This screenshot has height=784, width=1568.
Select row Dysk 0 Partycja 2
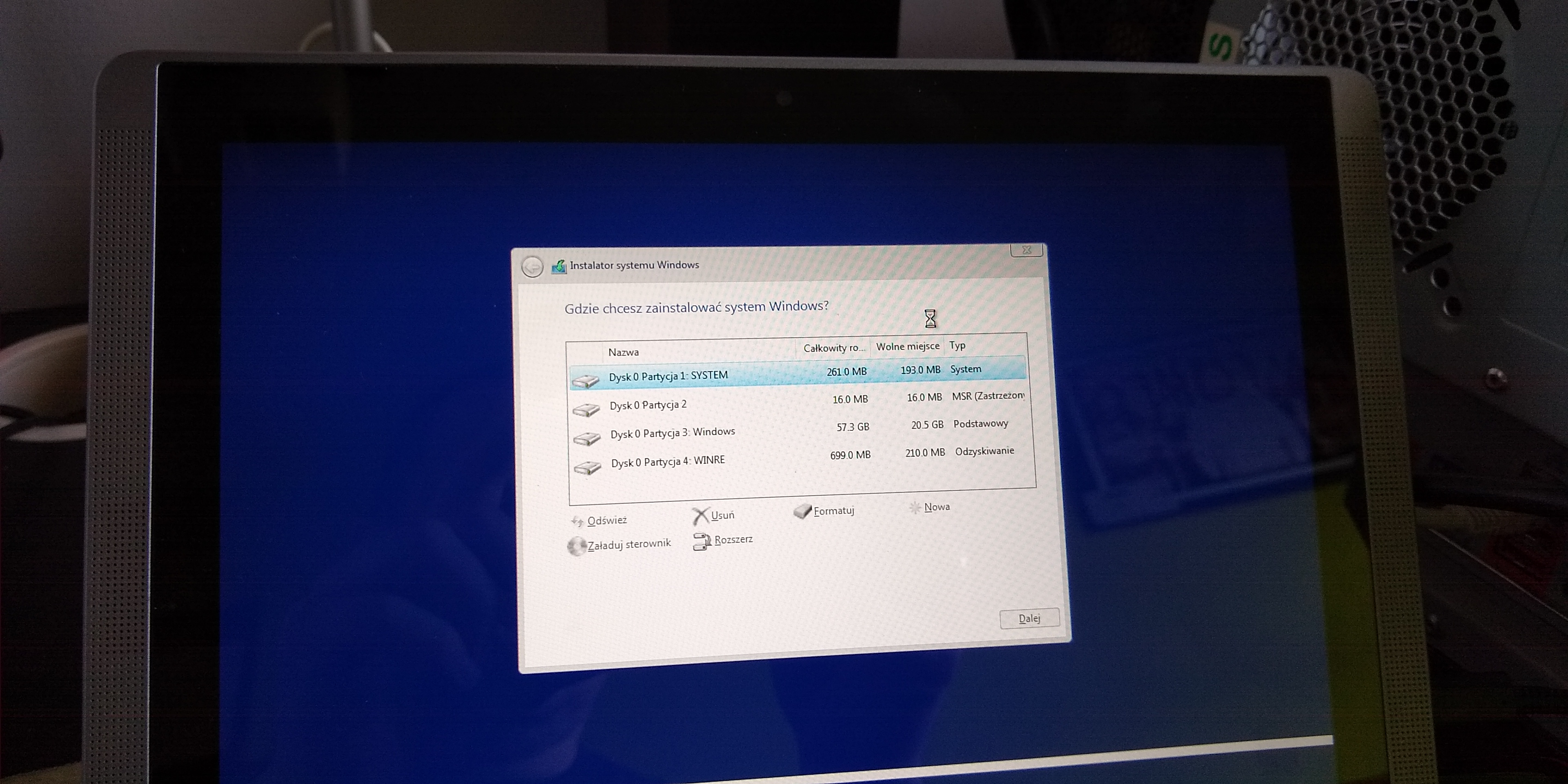pyautogui.click(x=799, y=401)
